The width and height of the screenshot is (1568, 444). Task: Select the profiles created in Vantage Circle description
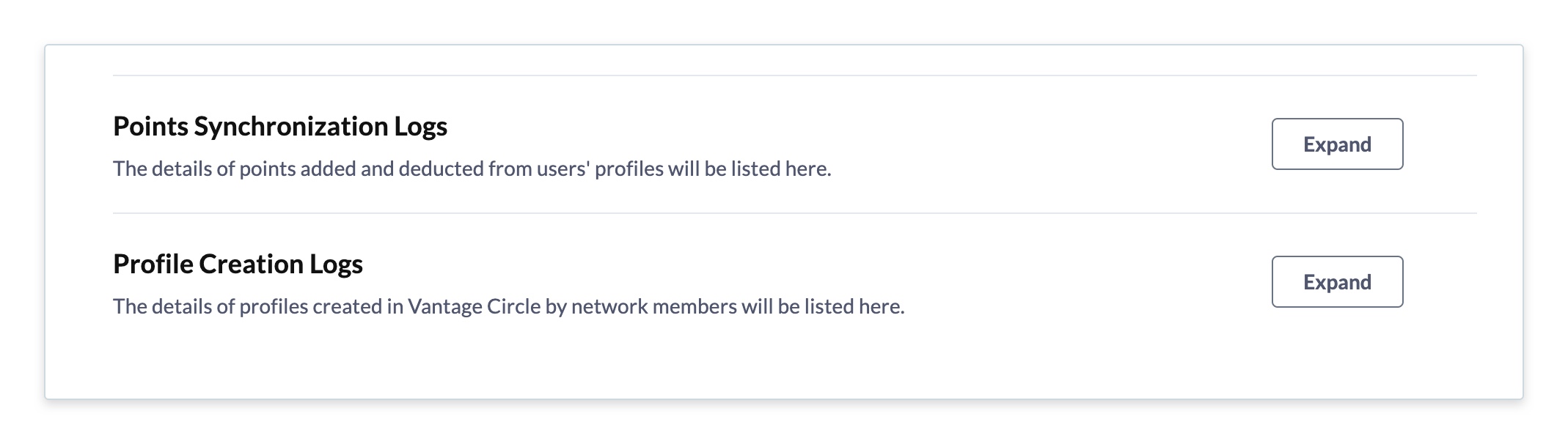coord(508,307)
